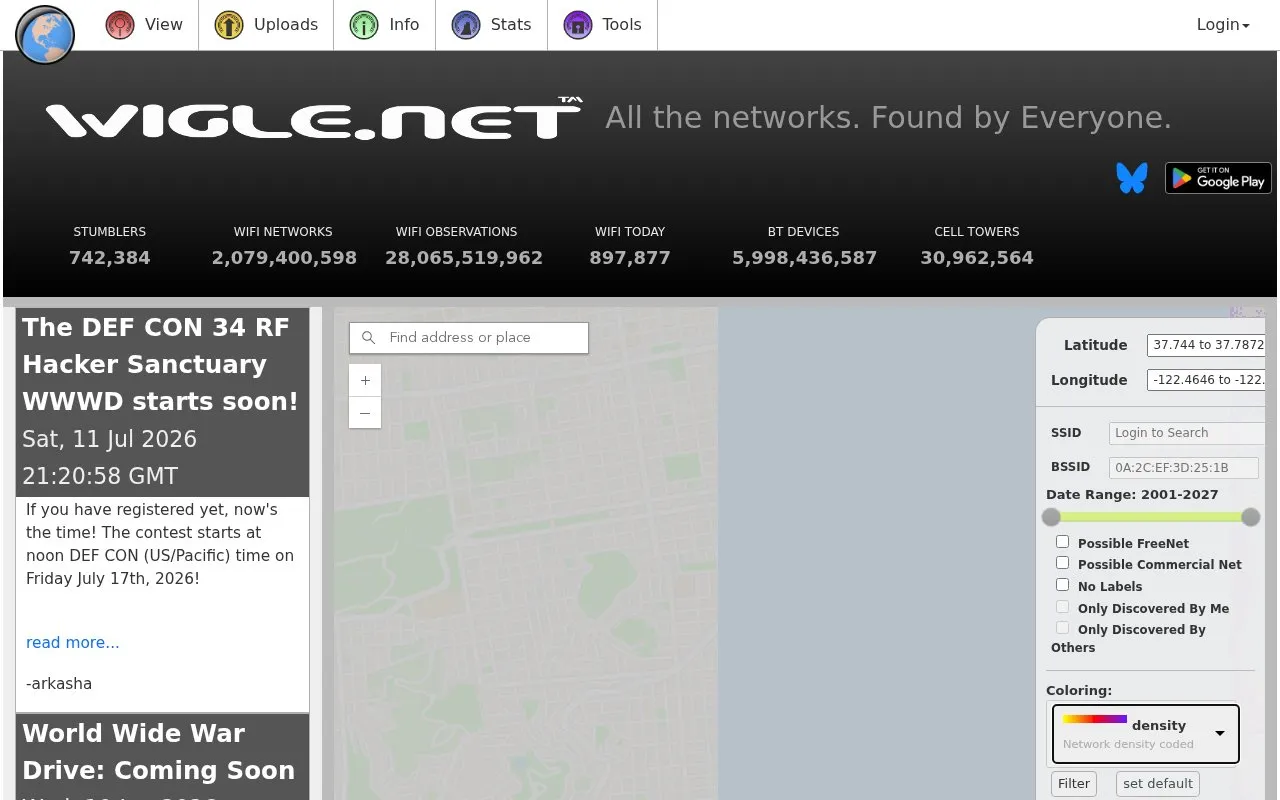Click the World Wide War Drive headline

click(159, 752)
